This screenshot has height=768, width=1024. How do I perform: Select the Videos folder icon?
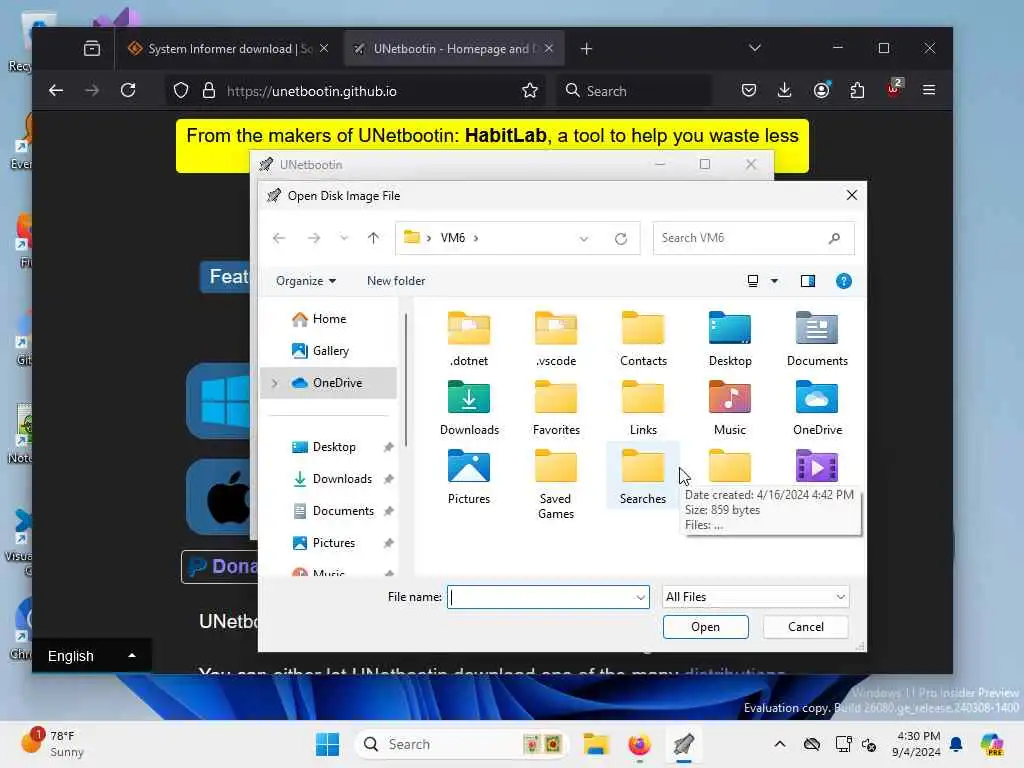point(817,466)
